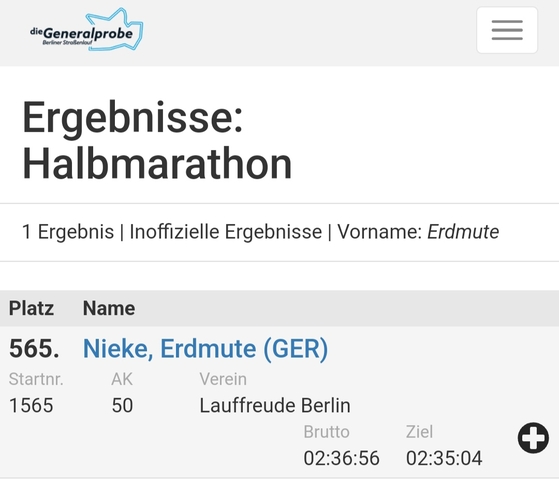Screen dimensions: 559x480
Task: Open Nieke, Erdmute (GER) result link
Action: pyautogui.click(x=205, y=348)
